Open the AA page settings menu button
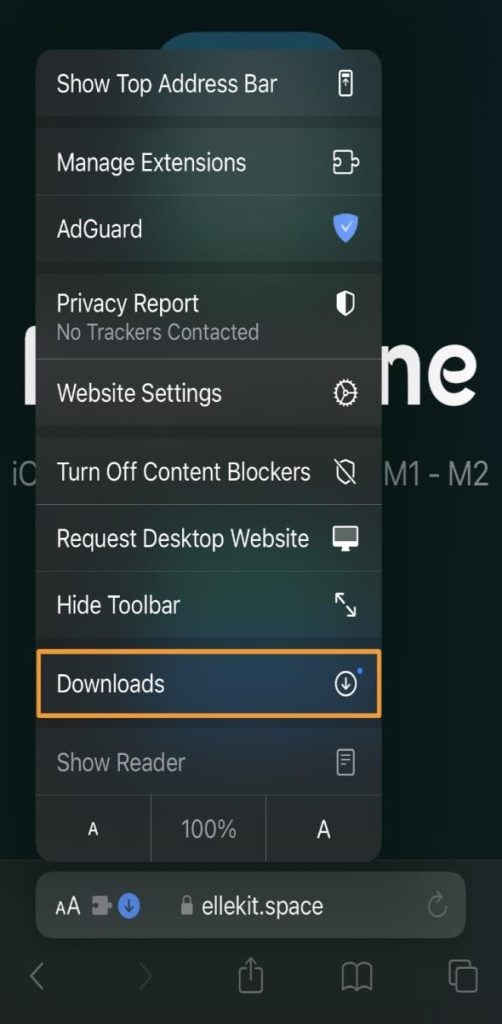The height and width of the screenshot is (1024, 502). coord(68,906)
